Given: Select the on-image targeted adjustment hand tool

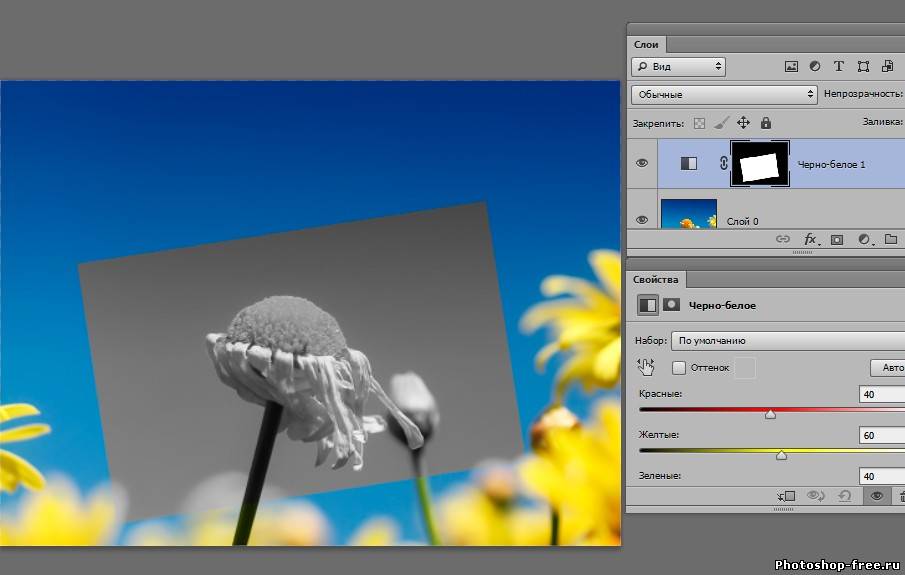Looking at the screenshot, I should point(646,367).
